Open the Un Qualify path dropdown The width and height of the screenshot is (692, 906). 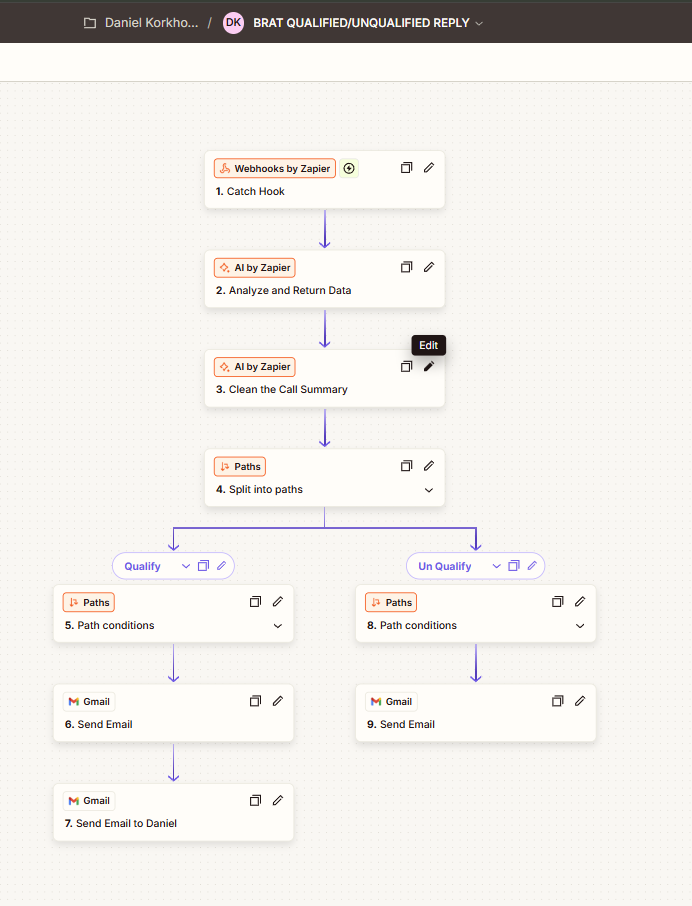pos(496,566)
